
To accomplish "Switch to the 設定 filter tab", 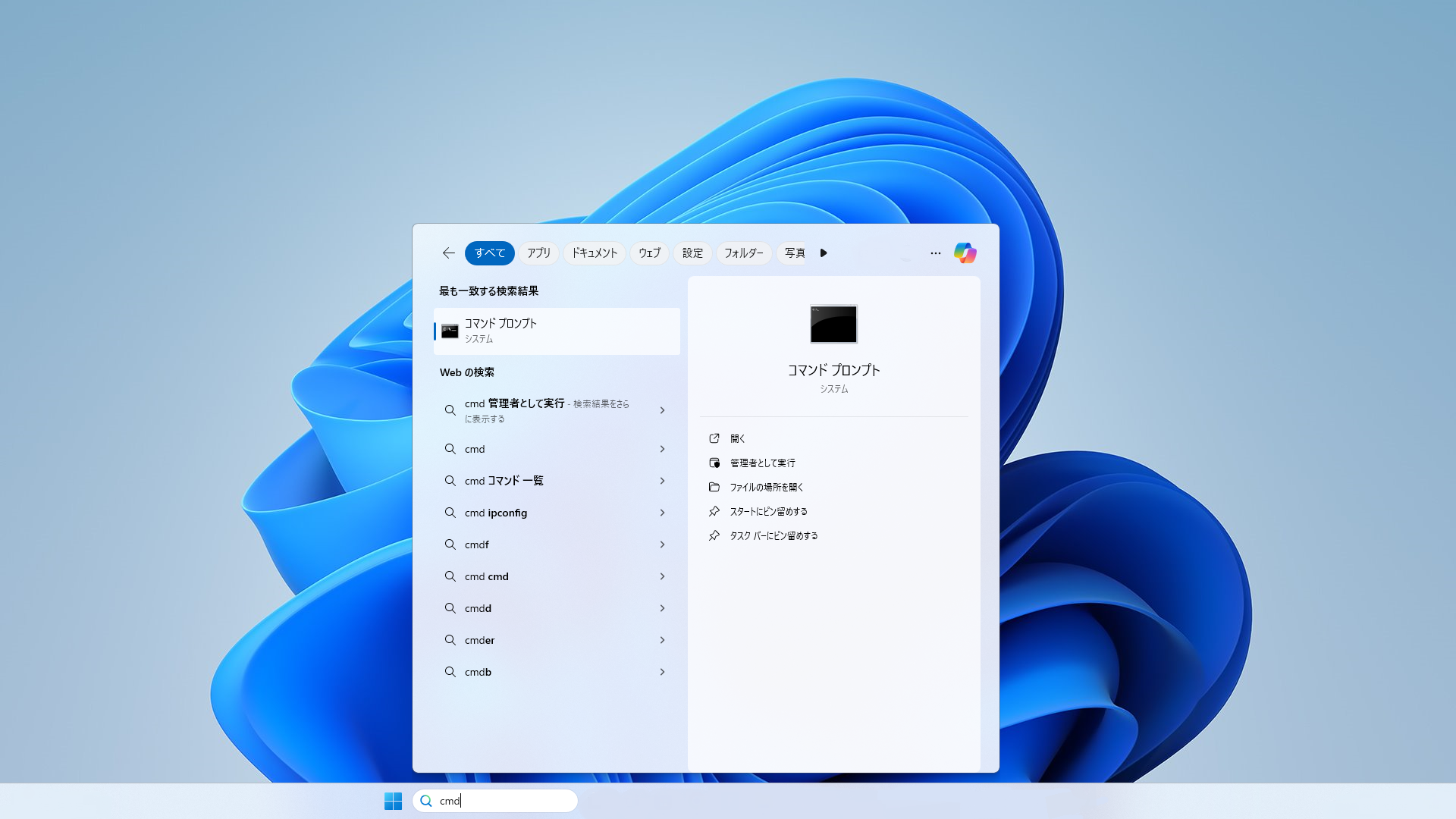I will click(692, 253).
